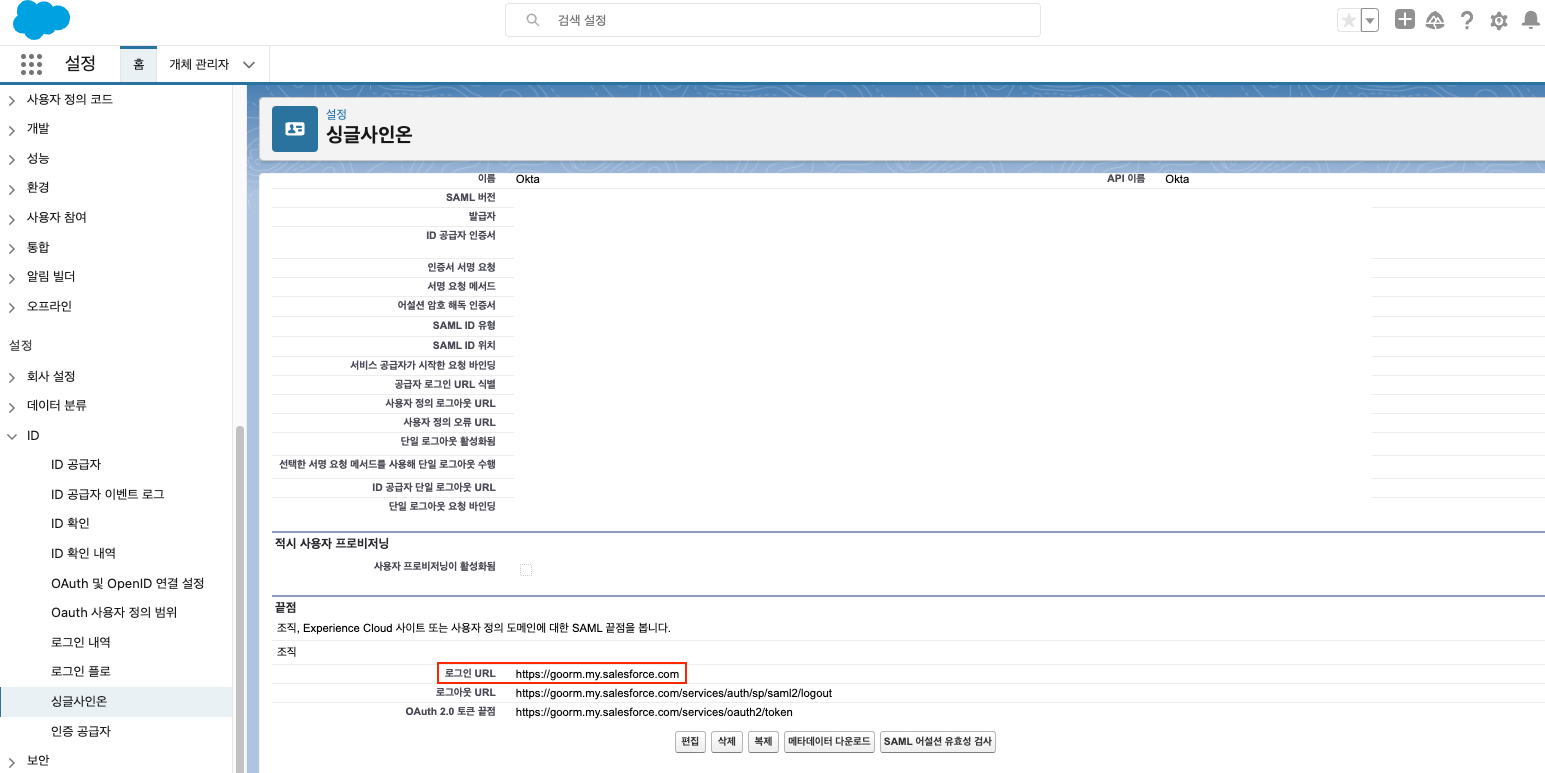
Task: Click the setup gear icon
Action: 1498,20
